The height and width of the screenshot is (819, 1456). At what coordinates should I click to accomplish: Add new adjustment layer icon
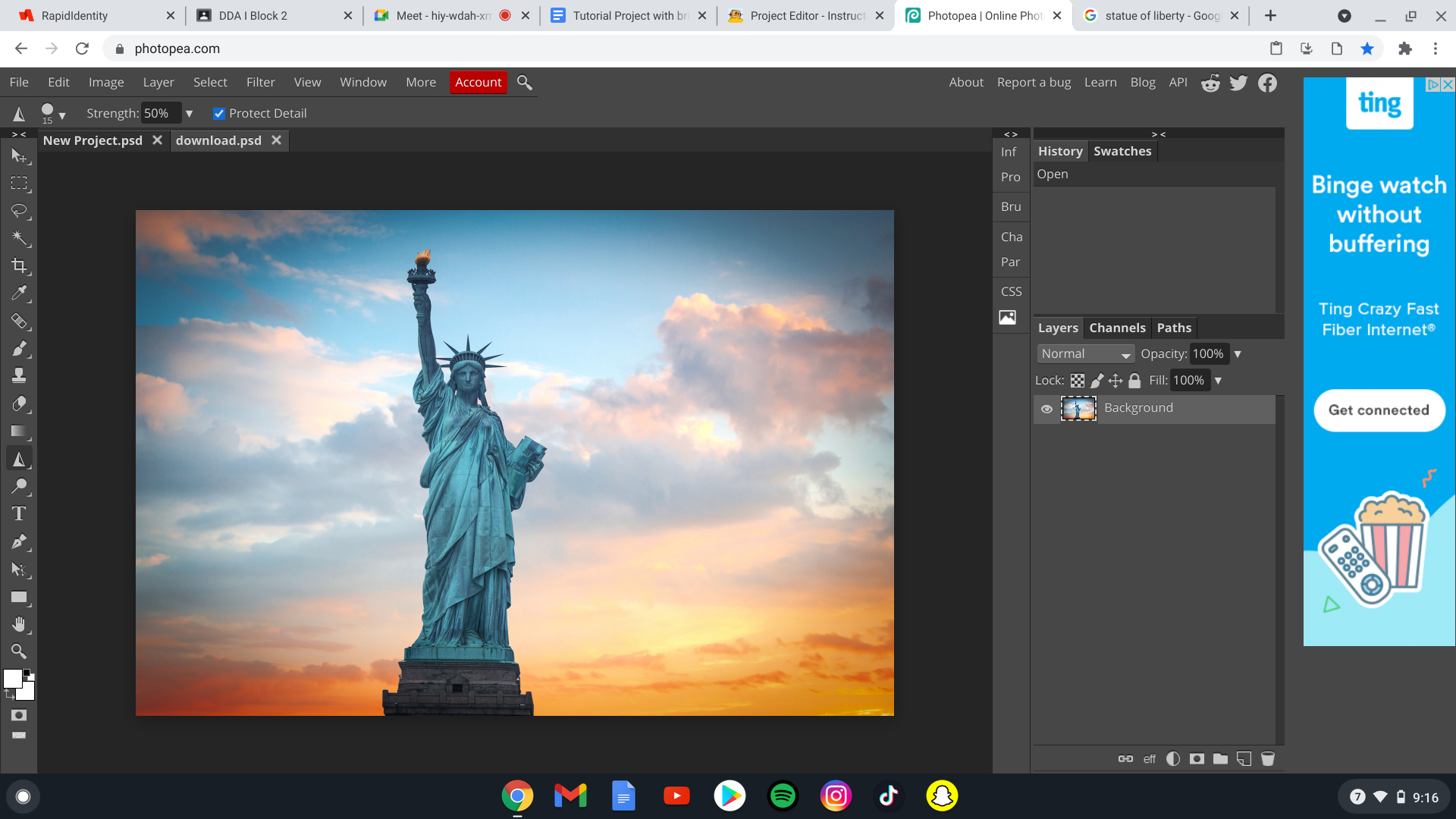click(1173, 758)
